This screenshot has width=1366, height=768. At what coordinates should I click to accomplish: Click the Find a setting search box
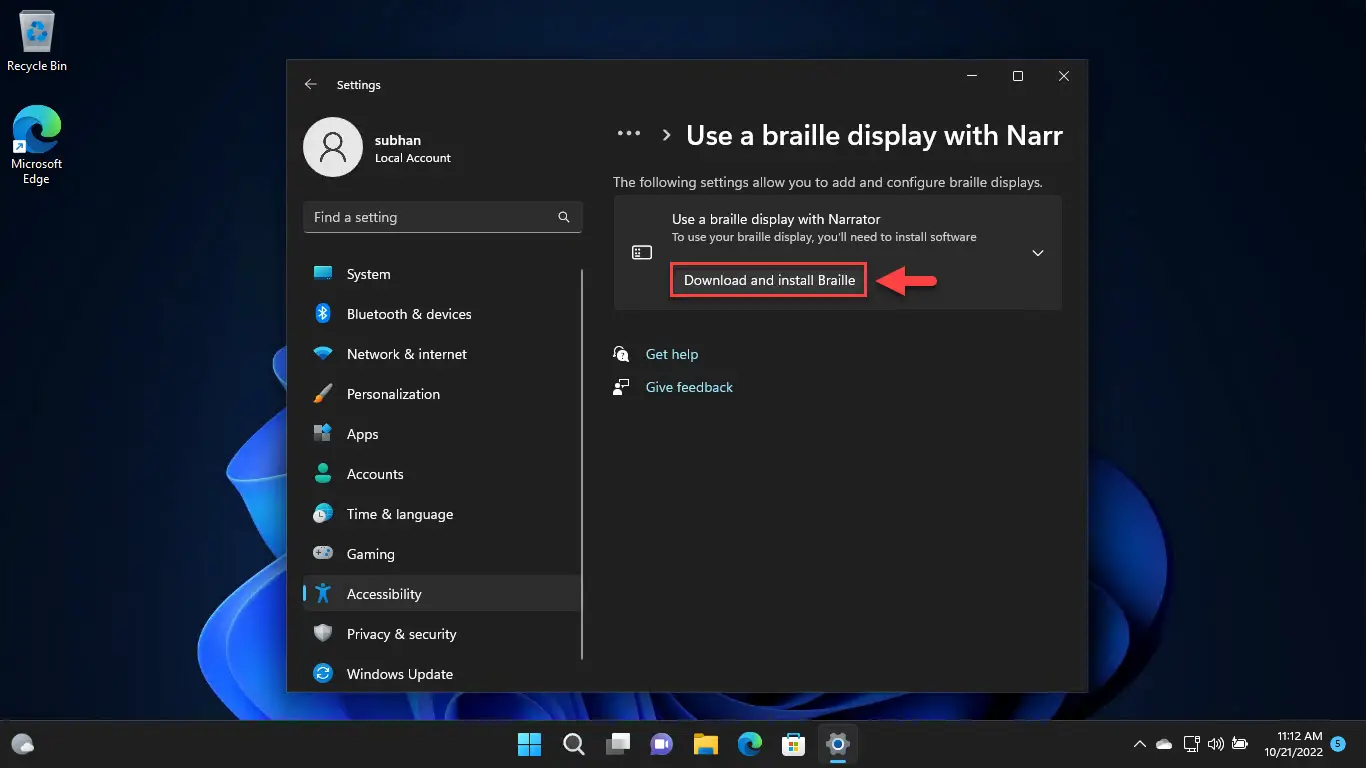coord(443,217)
